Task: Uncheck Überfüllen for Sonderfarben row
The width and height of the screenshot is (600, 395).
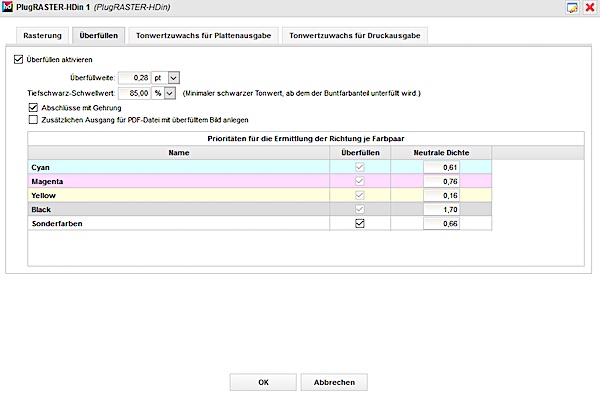Action: (360, 224)
